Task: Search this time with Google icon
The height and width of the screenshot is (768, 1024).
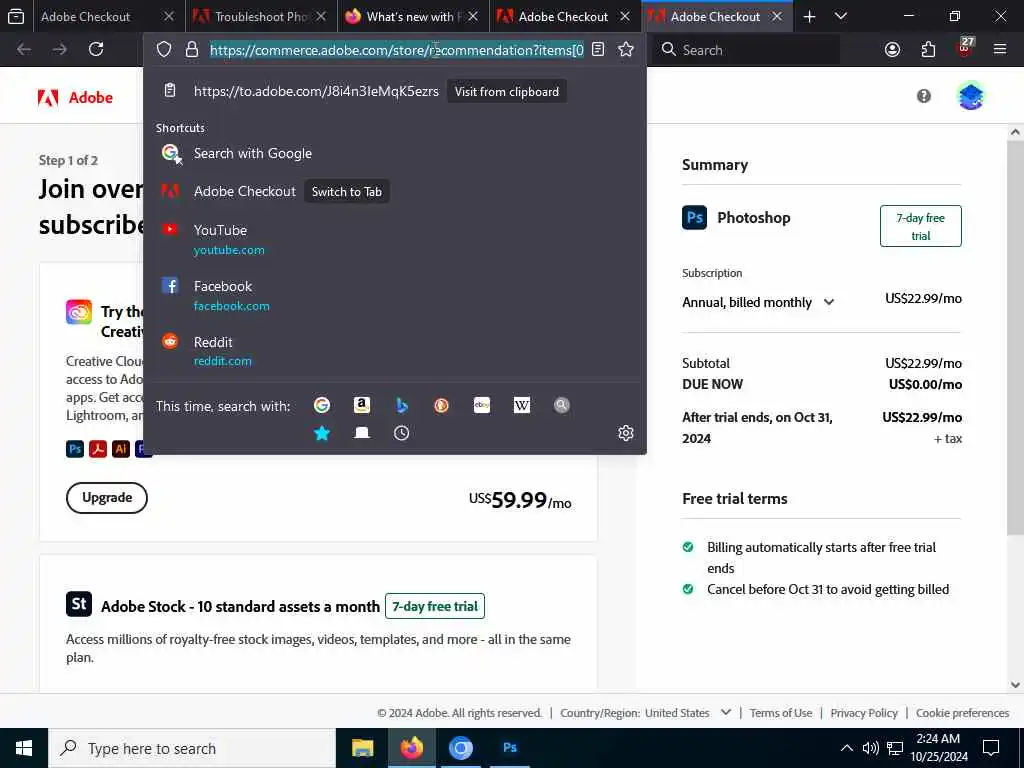Action: [x=322, y=406]
